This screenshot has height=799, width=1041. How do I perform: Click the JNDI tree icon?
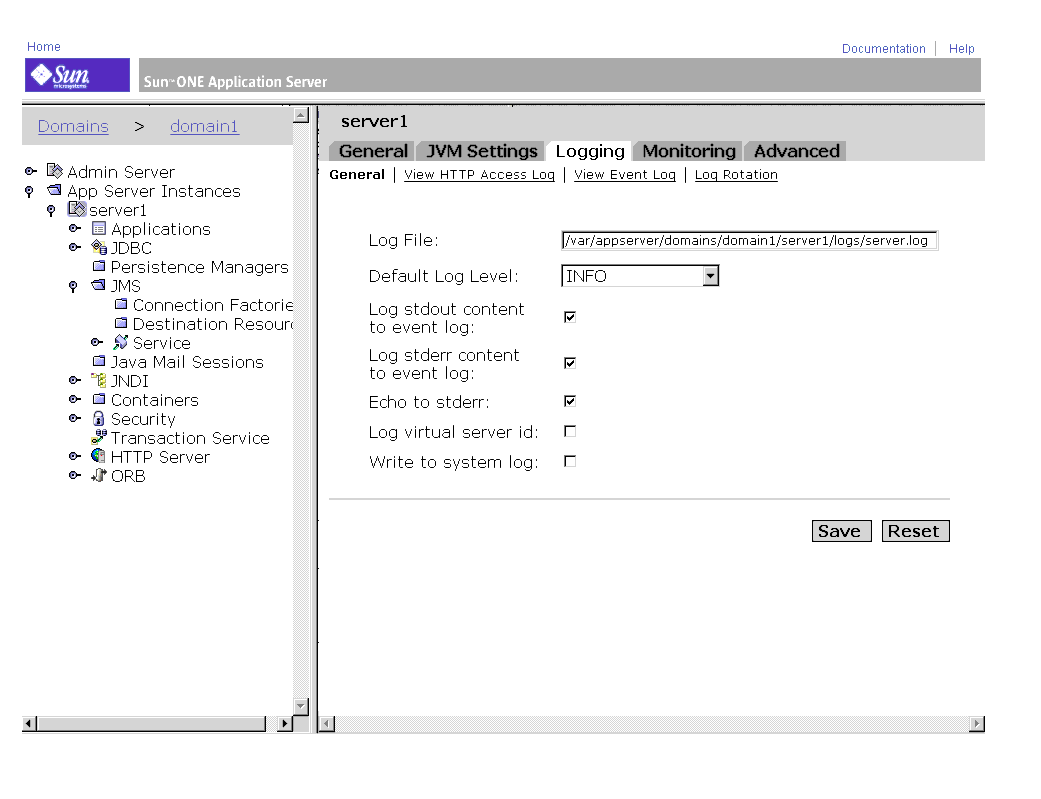99,380
